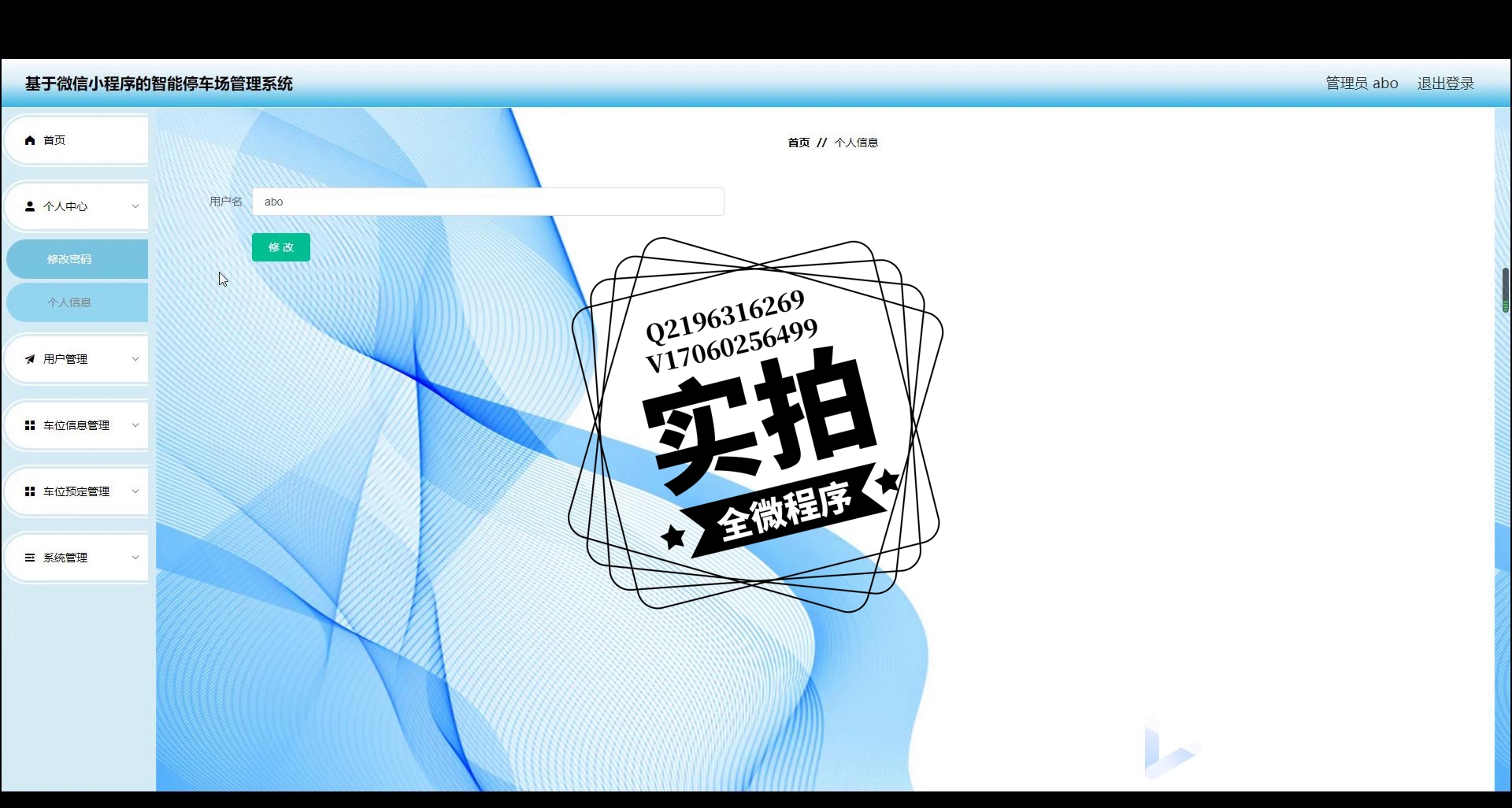The image size is (1512, 808).
Task: Click the 个人信息 breadcrumb text
Action: [856, 143]
